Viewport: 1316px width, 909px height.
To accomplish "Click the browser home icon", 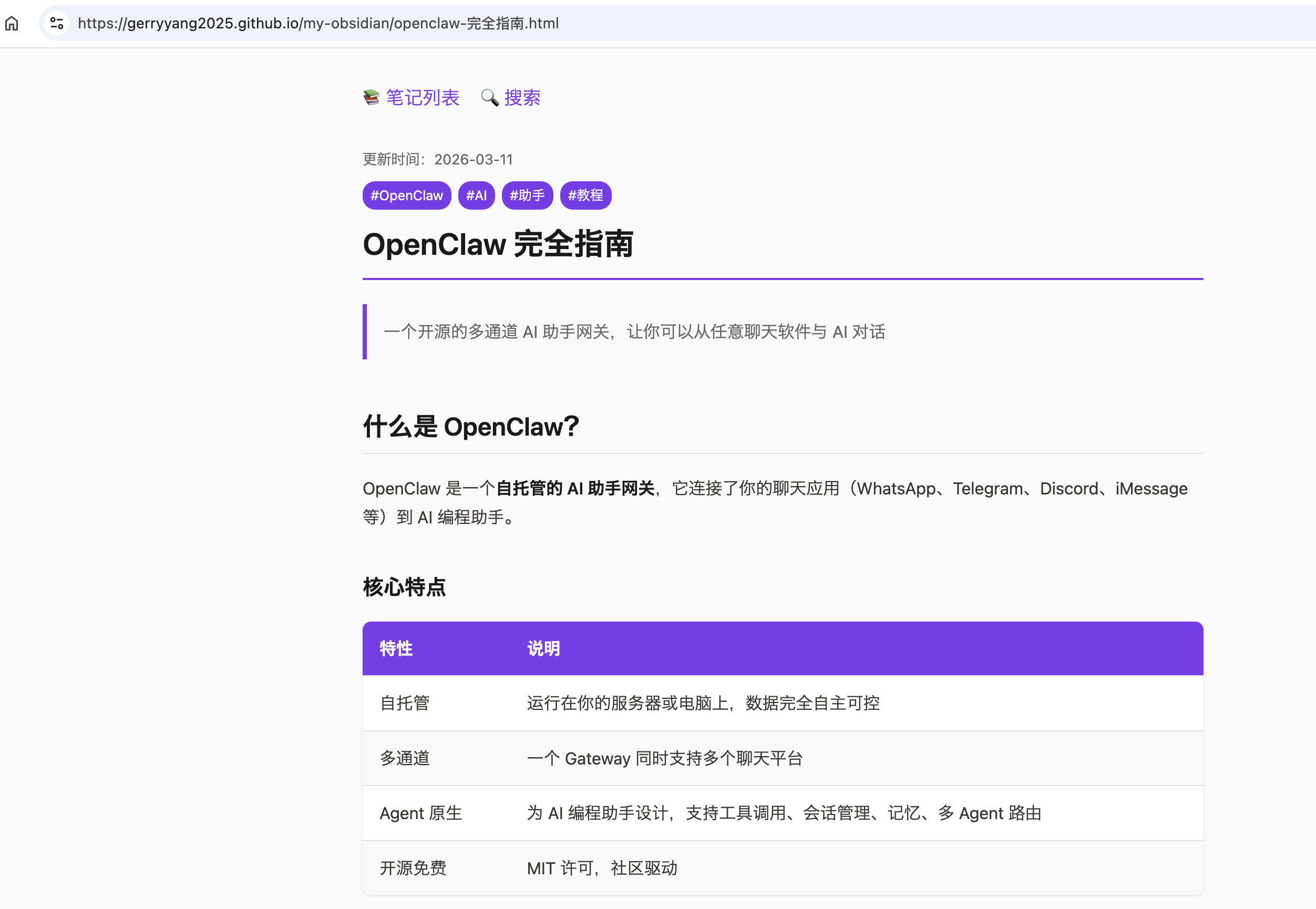I will pyautogui.click(x=12, y=23).
